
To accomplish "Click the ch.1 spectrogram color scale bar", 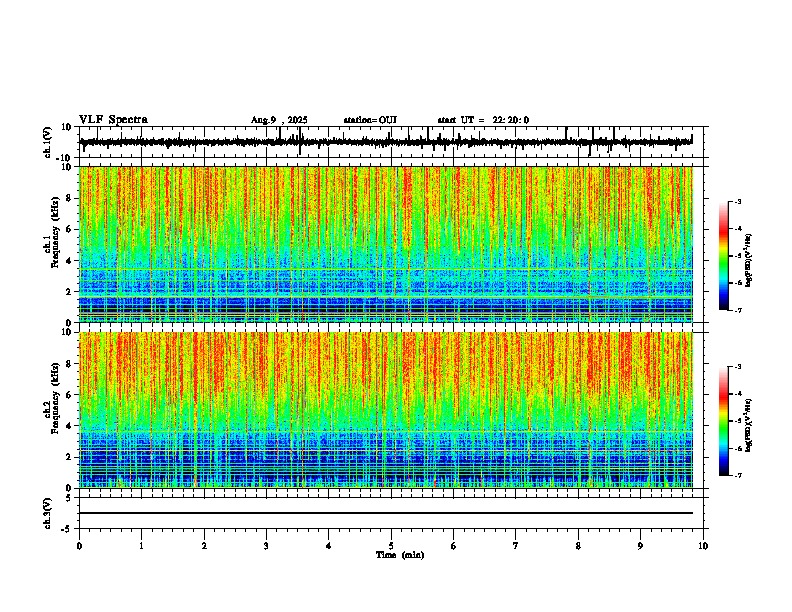I will click(724, 256).
